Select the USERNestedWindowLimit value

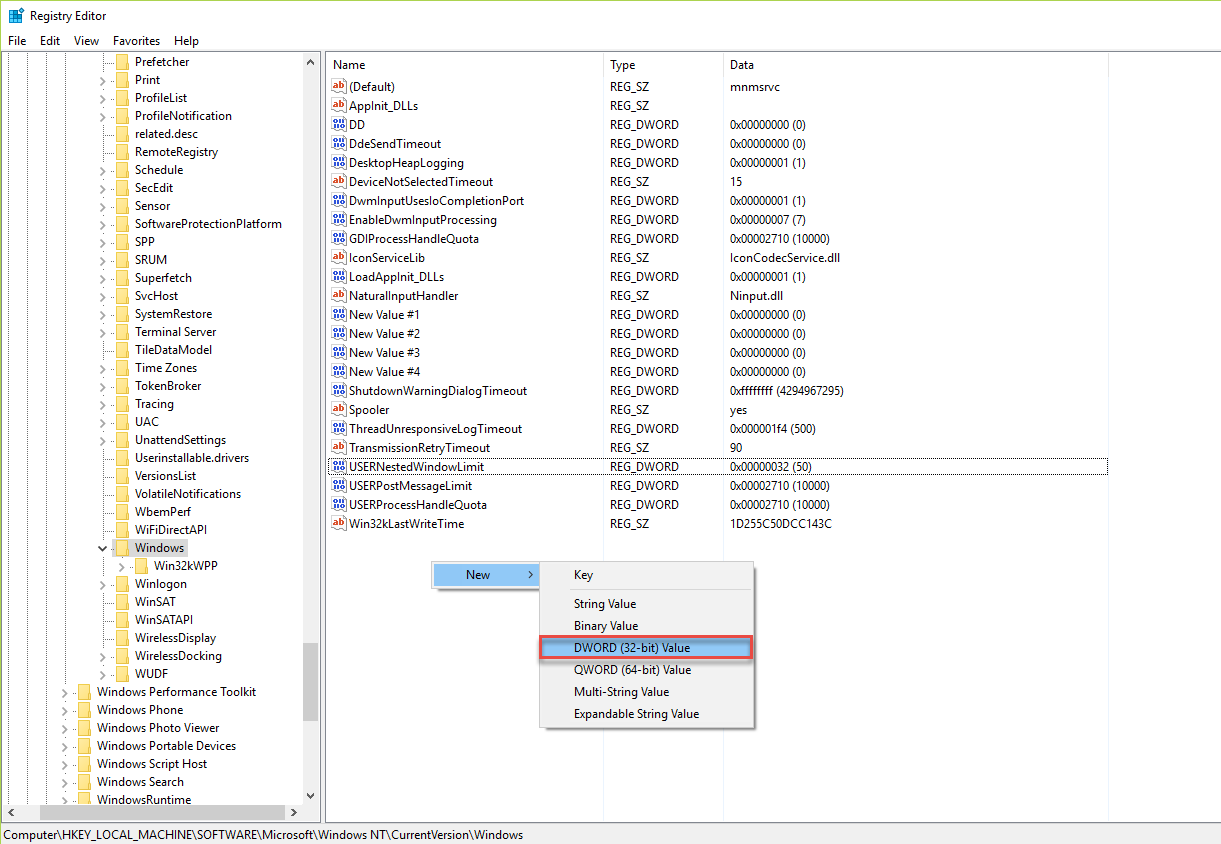pyautogui.click(x=717, y=467)
